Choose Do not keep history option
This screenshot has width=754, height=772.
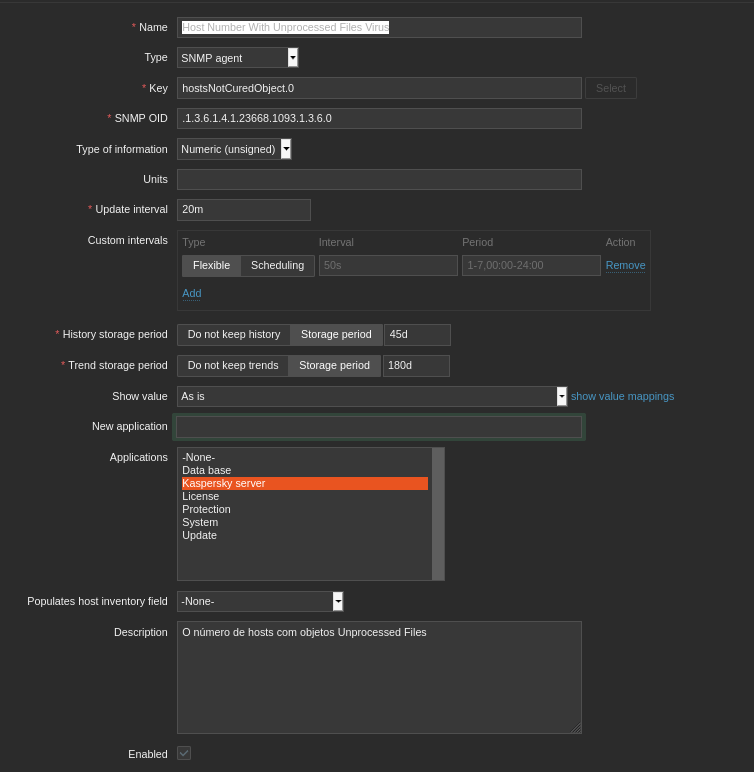pyautogui.click(x=234, y=335)
